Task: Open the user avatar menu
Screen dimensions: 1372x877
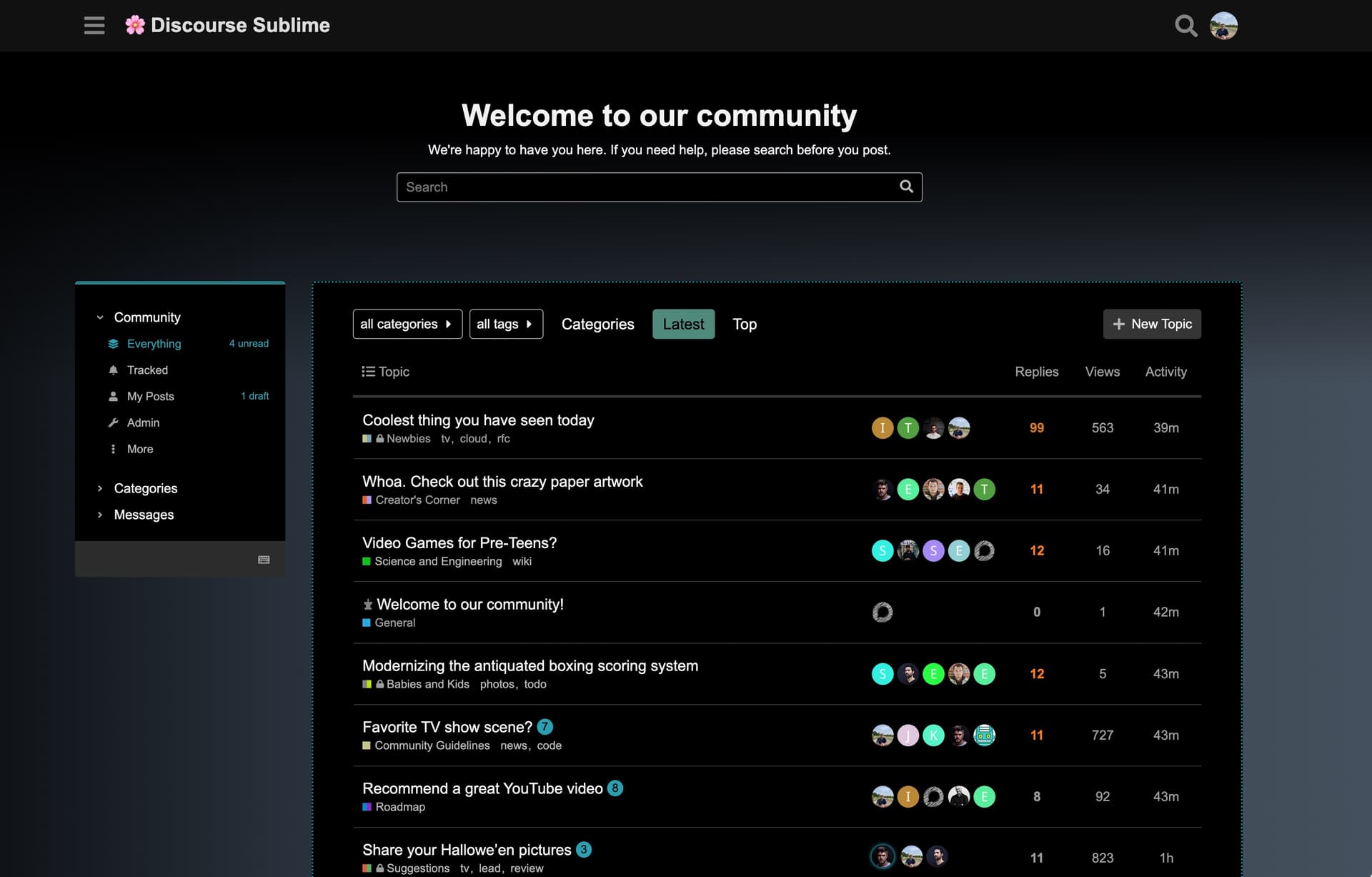Action: click(x=1223, y=26)
